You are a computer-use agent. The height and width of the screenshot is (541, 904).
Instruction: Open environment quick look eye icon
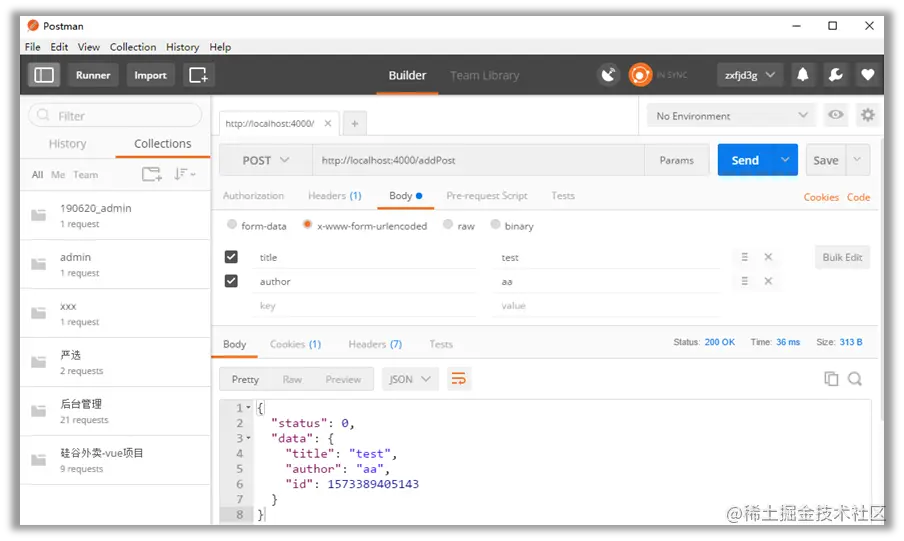point(835,115)
